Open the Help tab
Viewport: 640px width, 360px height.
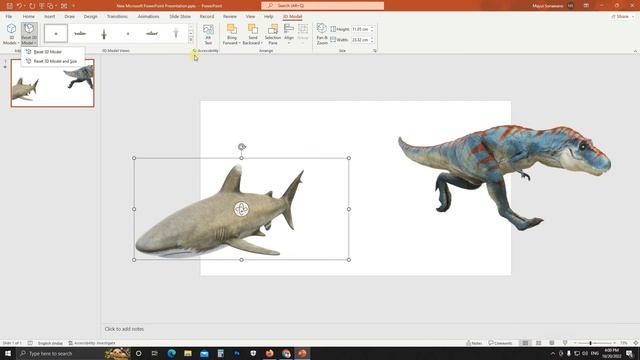(268, 16)
